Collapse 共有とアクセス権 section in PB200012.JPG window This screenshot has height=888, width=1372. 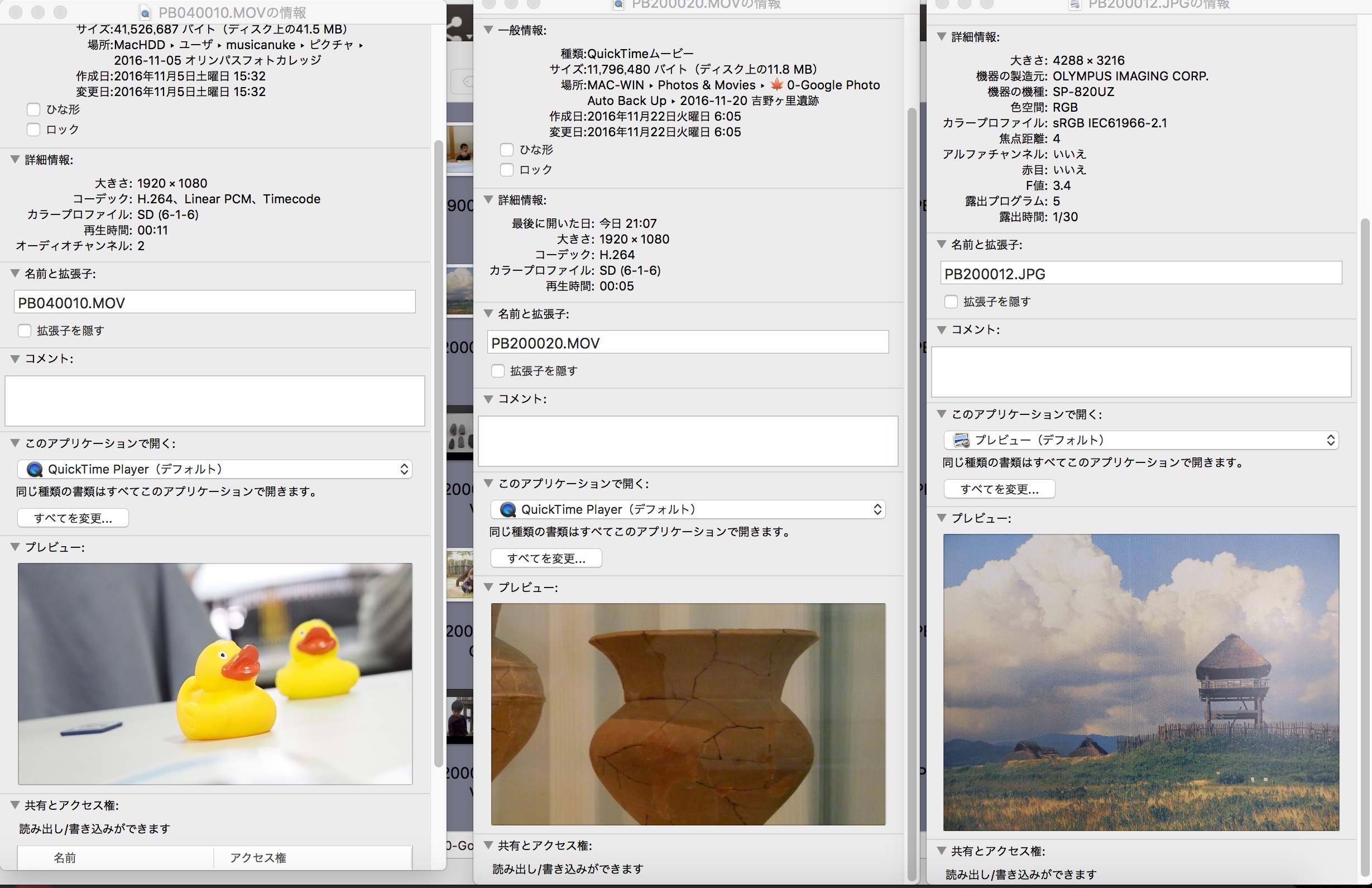[941, 851]
